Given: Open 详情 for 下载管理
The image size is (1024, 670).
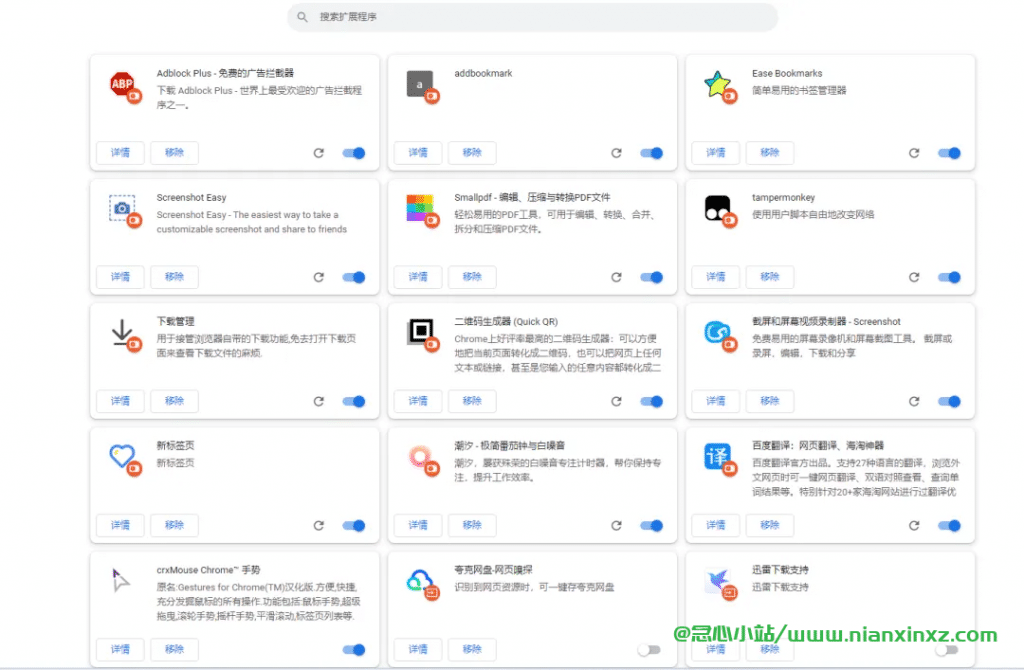Looking at the screenshot, I should 120,401.
